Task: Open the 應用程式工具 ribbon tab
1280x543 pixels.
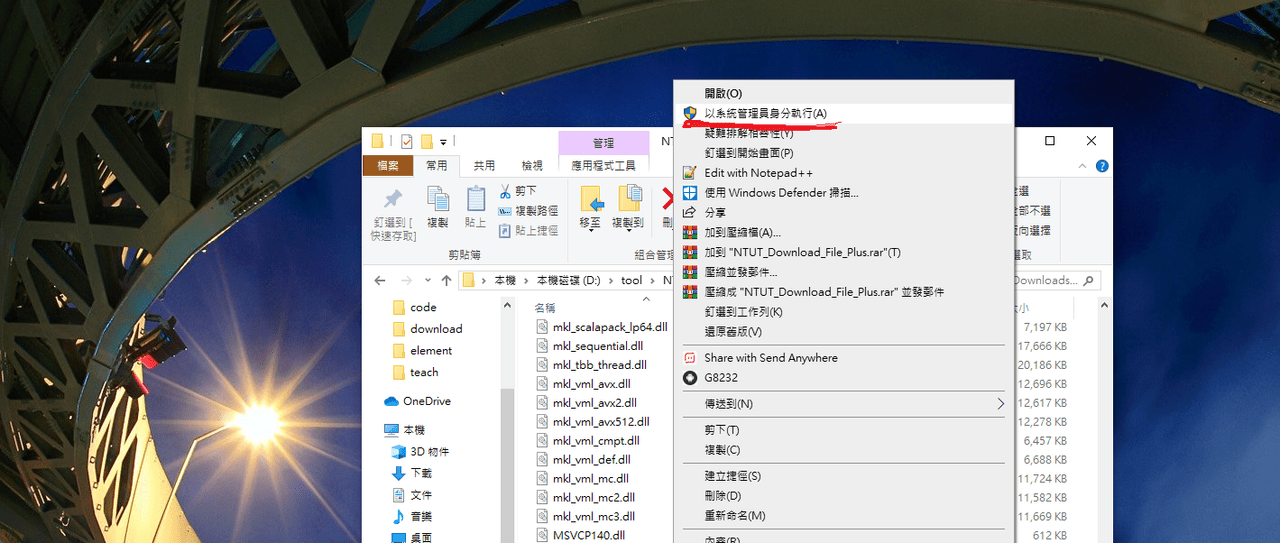Action: 603,166
